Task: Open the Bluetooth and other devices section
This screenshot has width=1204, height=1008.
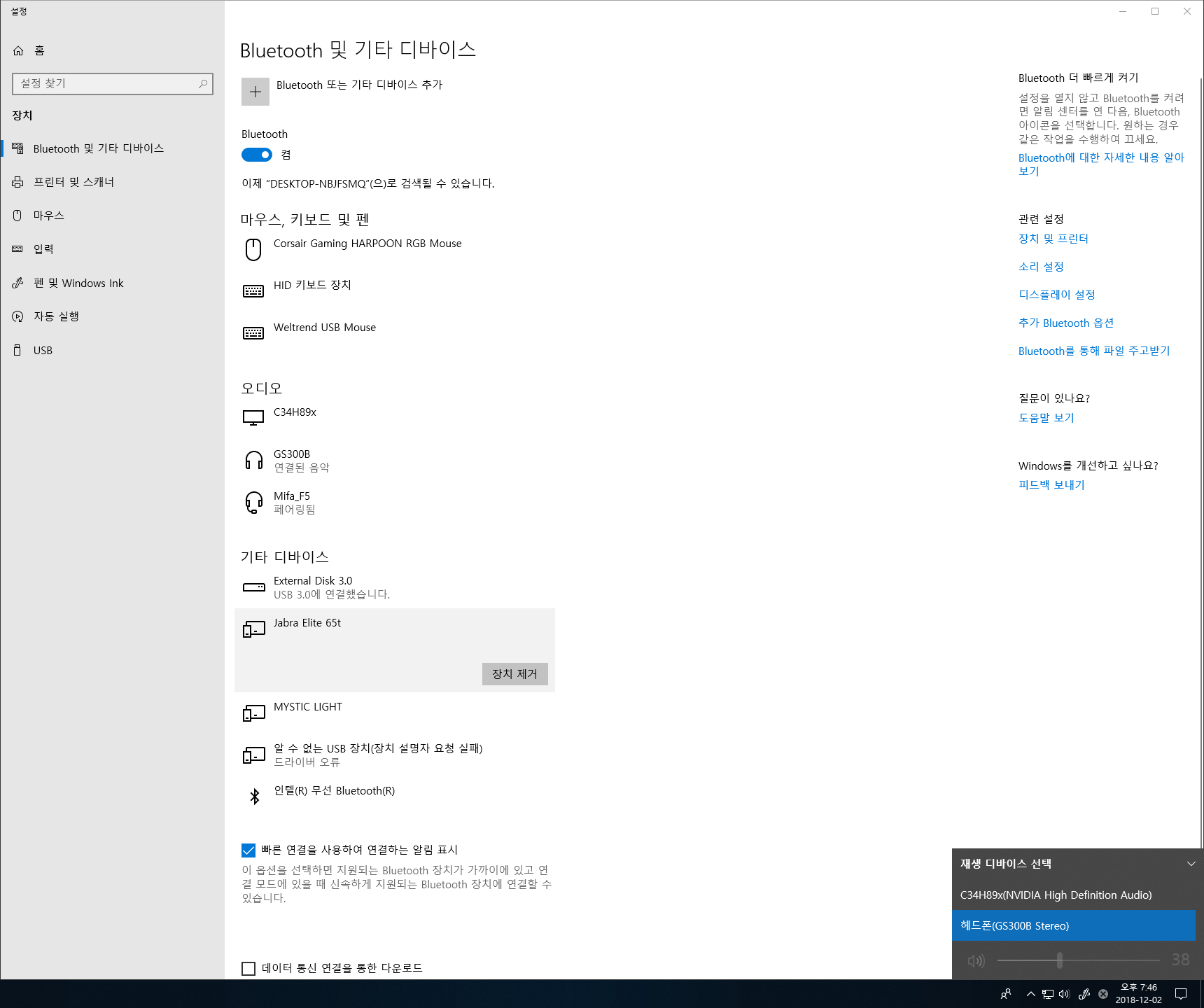Action: pos(112,148)
